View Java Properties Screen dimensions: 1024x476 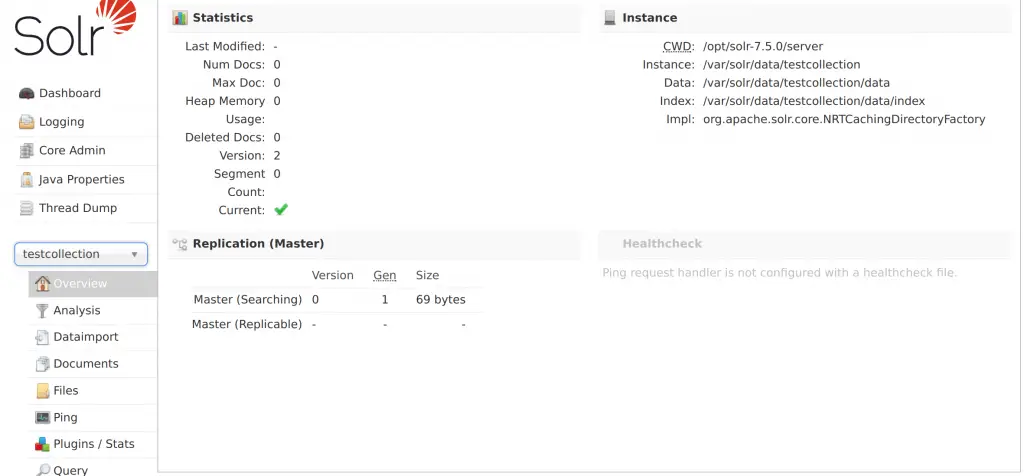point(82,180)
